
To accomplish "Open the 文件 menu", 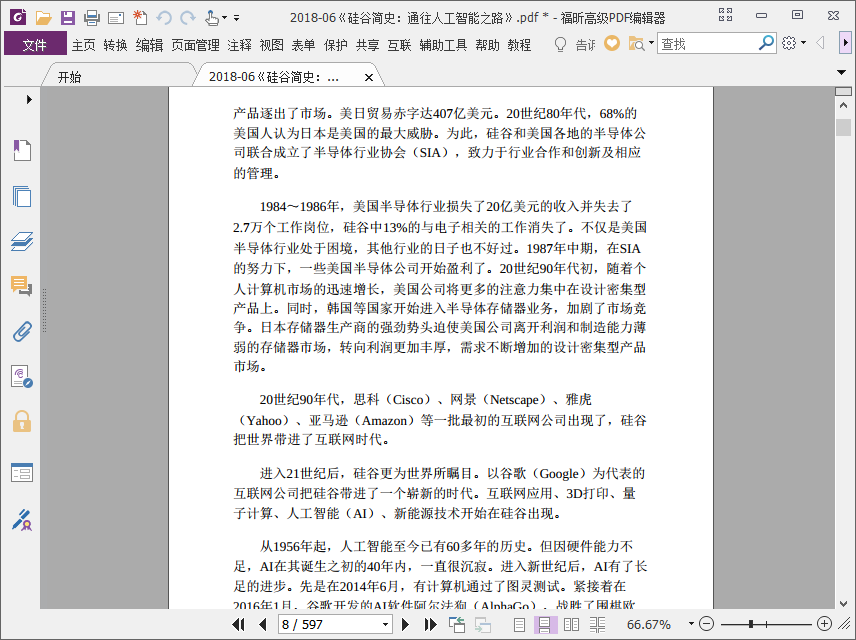I will click(x=35, y=44).
